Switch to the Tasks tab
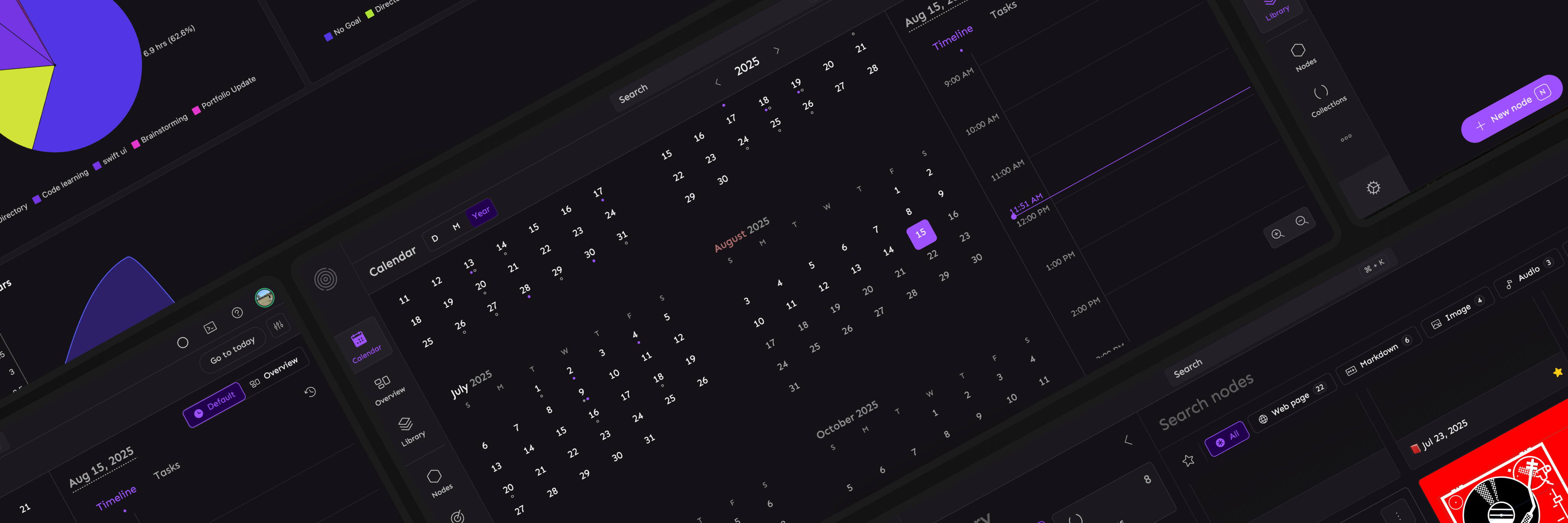 [x=1003, y=10]
